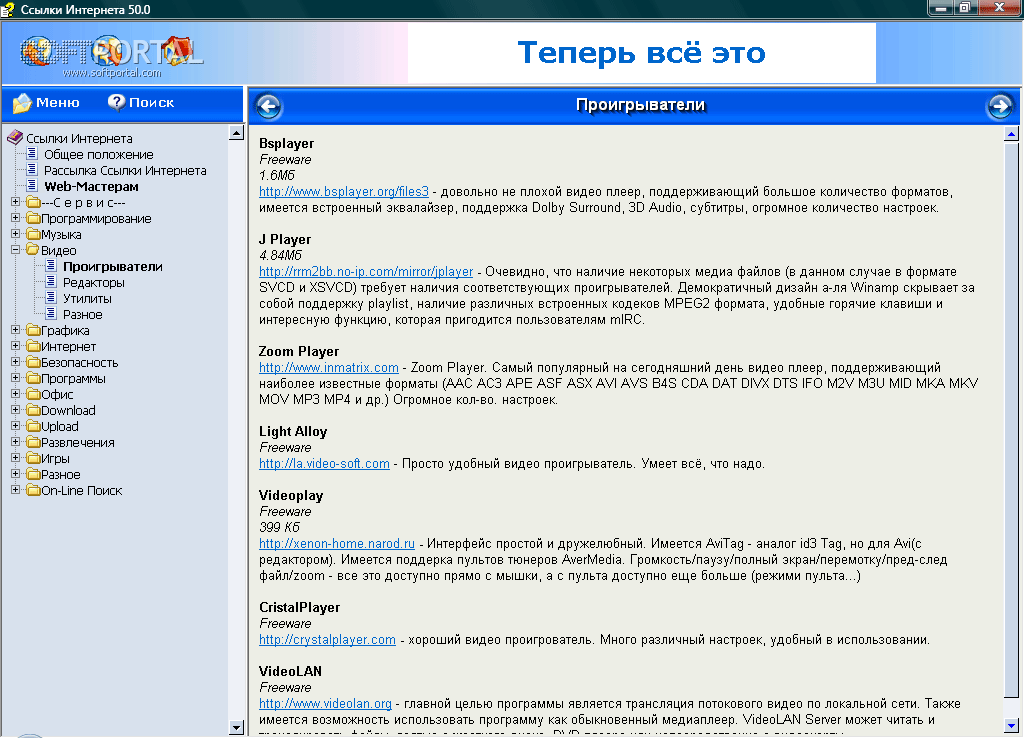Click page icon next to Общее положение
The width and height of the screenshot is (1024, 738).
pyautogui.click(x=31, y=154)
